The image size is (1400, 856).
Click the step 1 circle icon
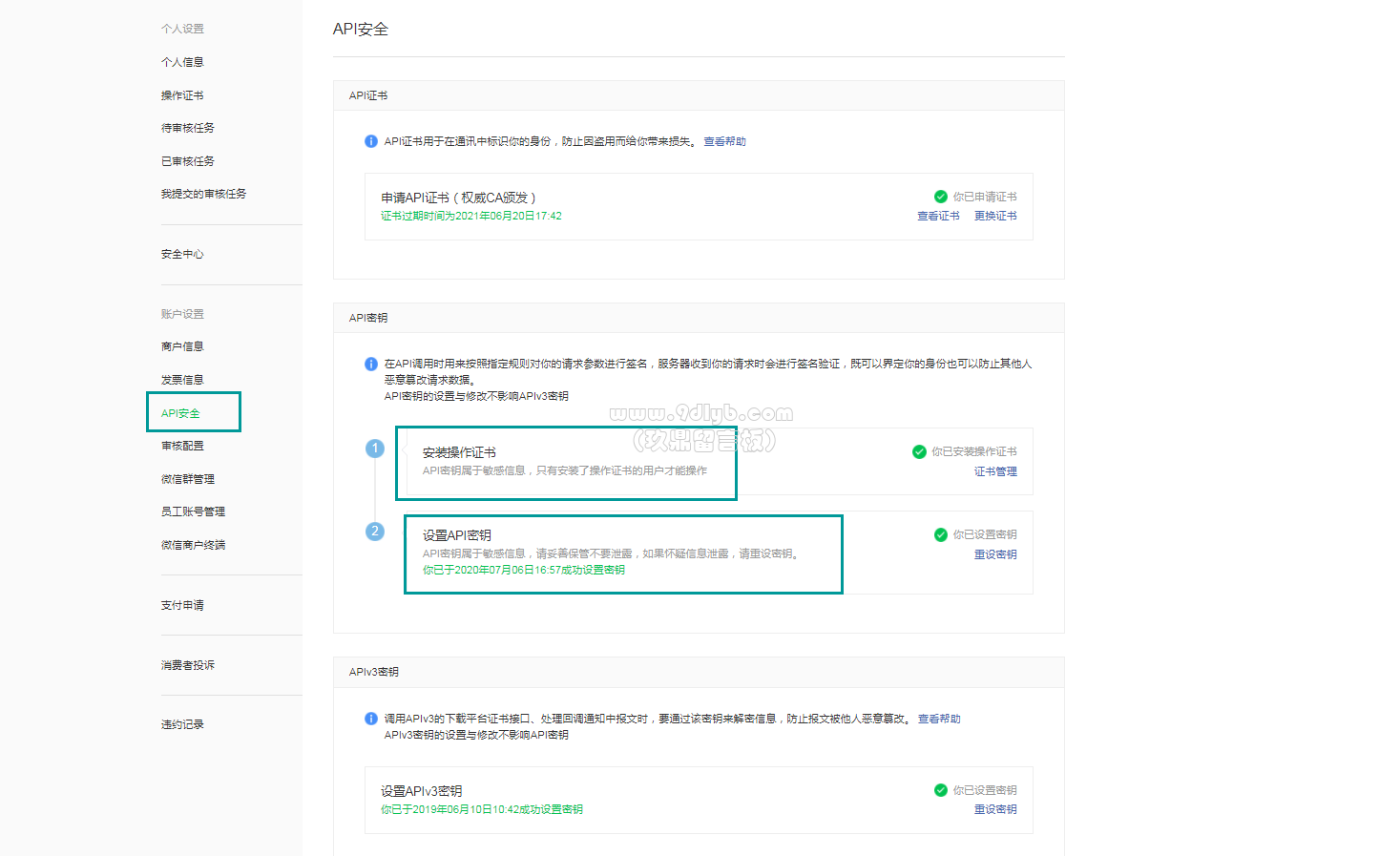click(375, 449)
